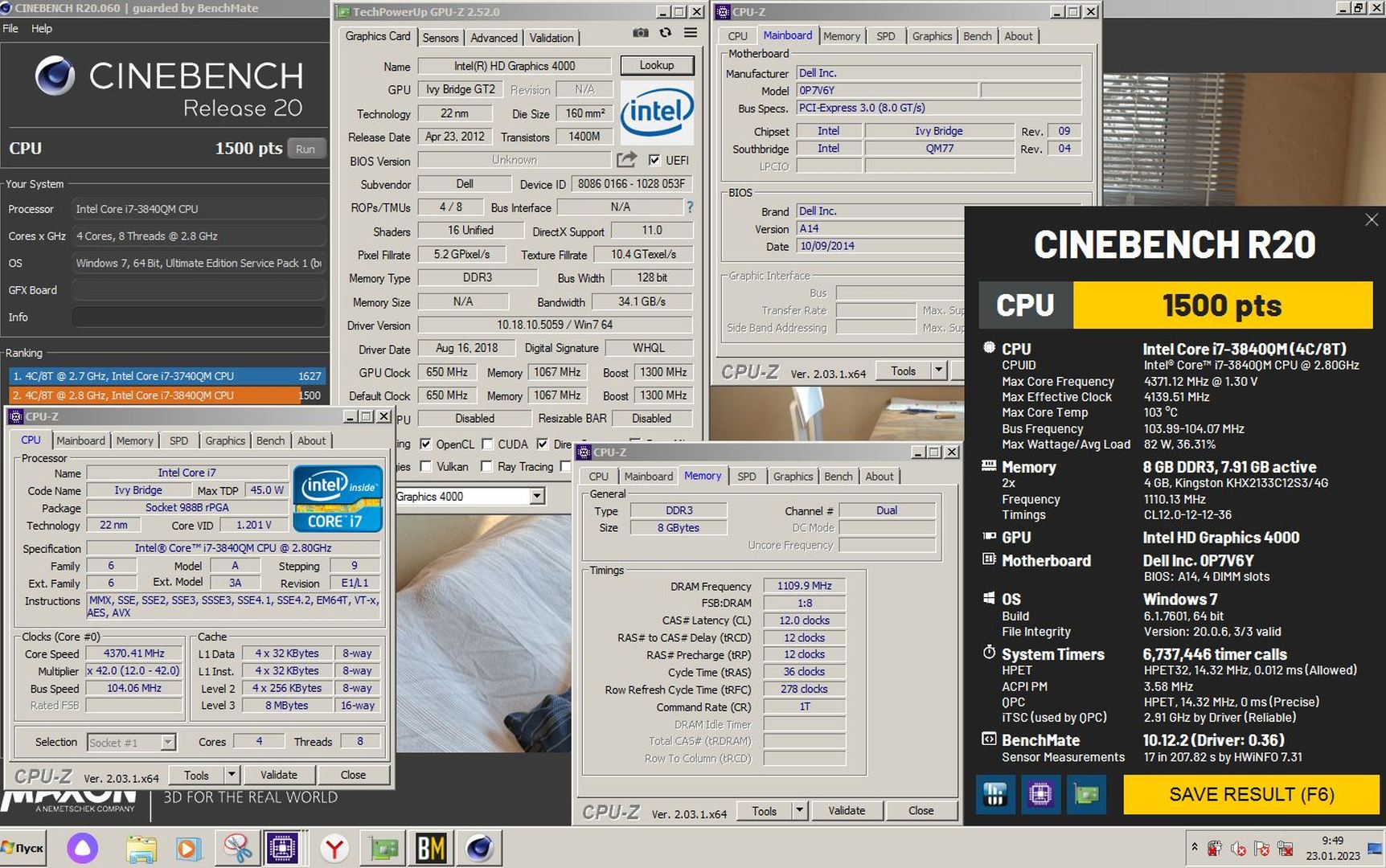1386x868 pixels.
Task: Open SPD tab in CPU-Z Mainboard window
Action: pos(885,36)
